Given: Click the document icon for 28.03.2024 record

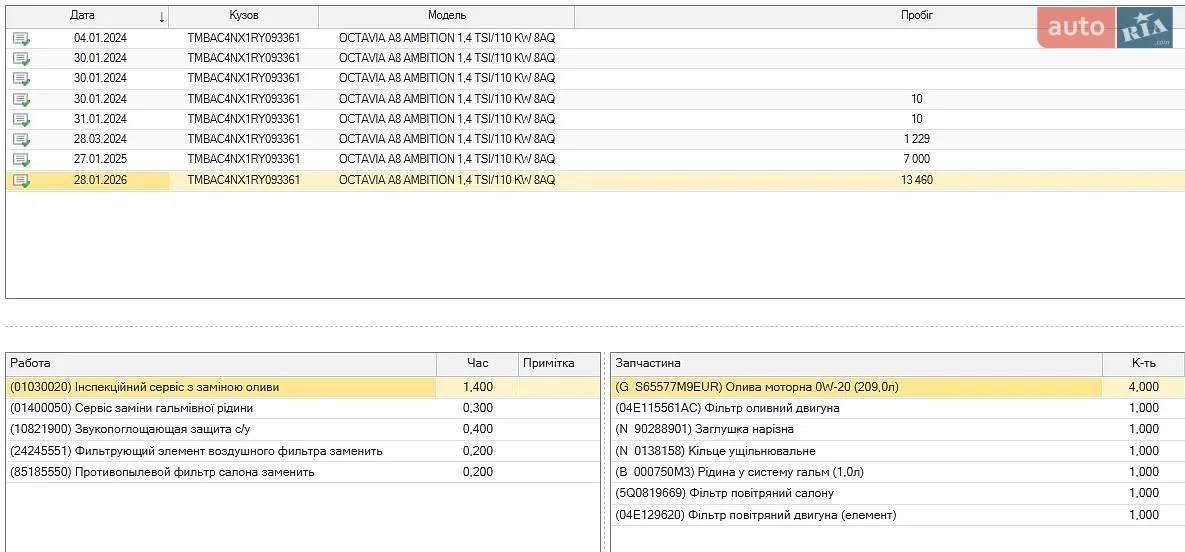Looking at the screenshot, I should click(22, 140).
